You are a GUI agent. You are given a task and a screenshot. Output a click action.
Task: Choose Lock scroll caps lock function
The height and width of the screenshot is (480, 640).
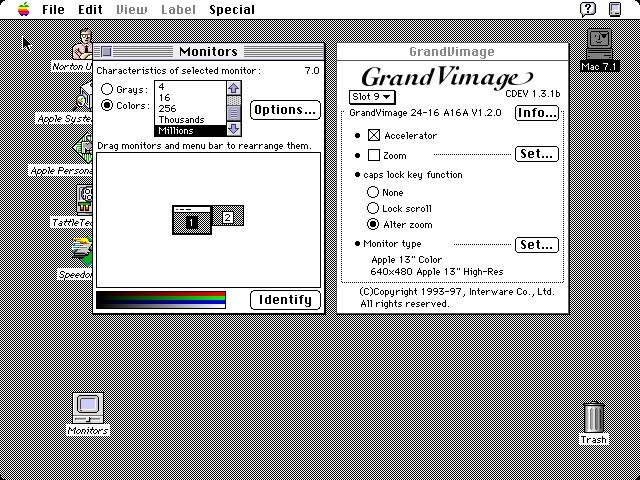pyautogui.click(x=373, y=208)
